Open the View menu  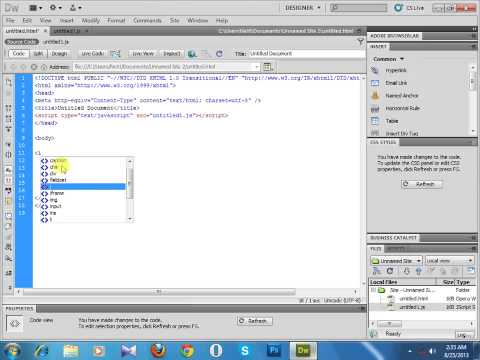click(45, 21)
